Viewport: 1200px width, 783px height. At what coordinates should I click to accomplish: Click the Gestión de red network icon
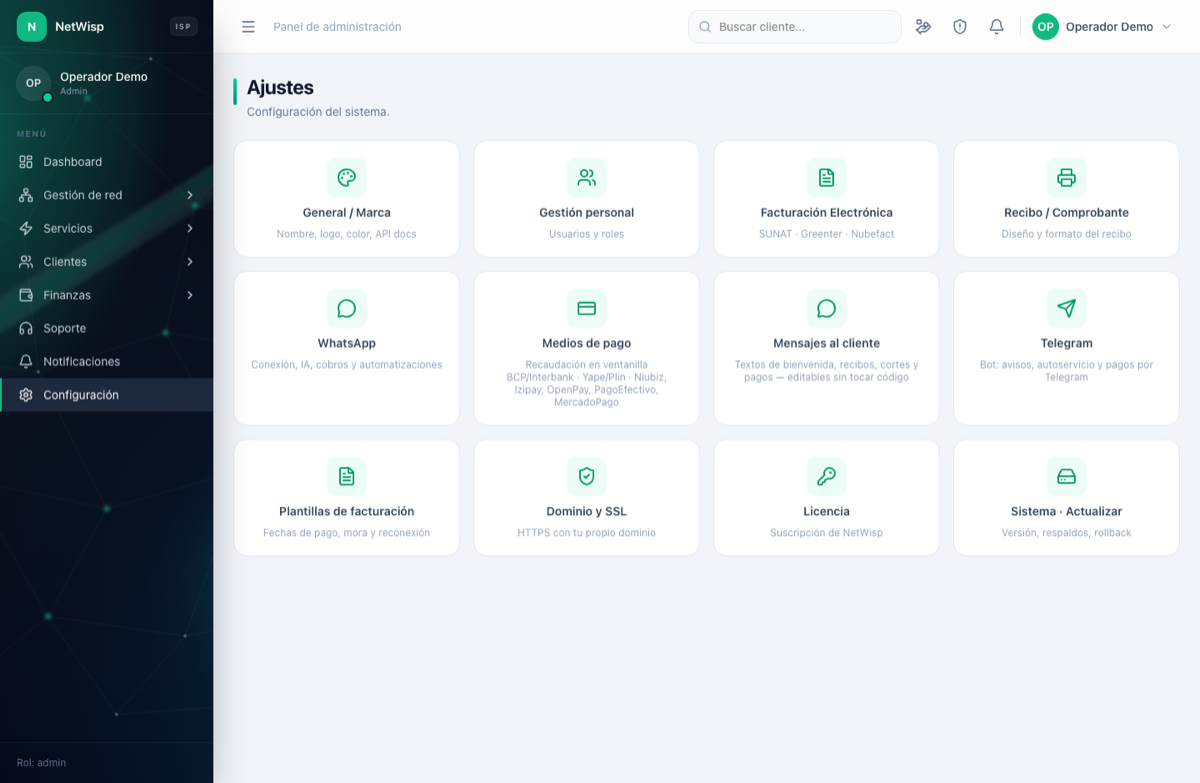coord(26,195)
